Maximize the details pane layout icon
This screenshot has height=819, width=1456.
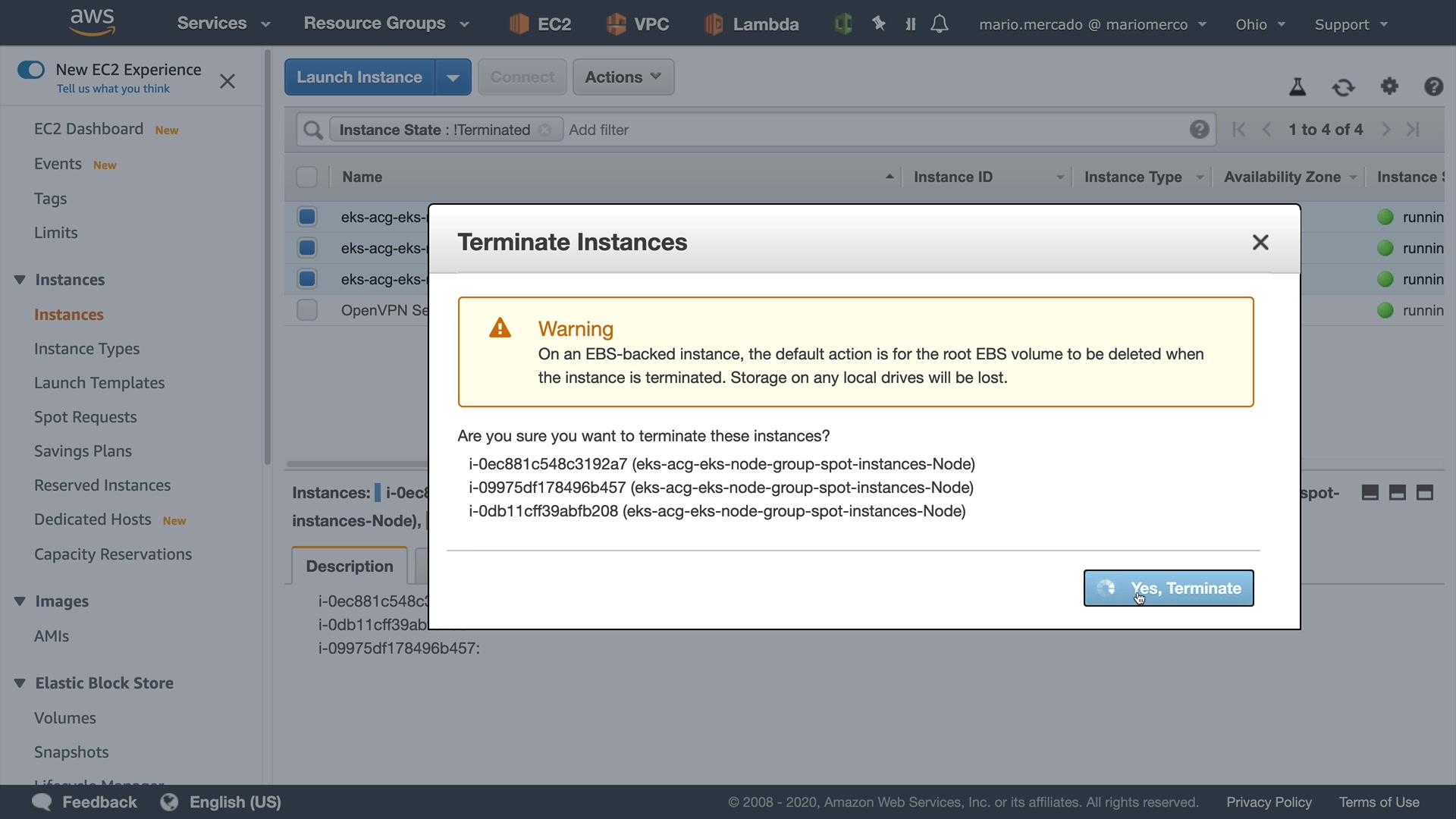1425,493
